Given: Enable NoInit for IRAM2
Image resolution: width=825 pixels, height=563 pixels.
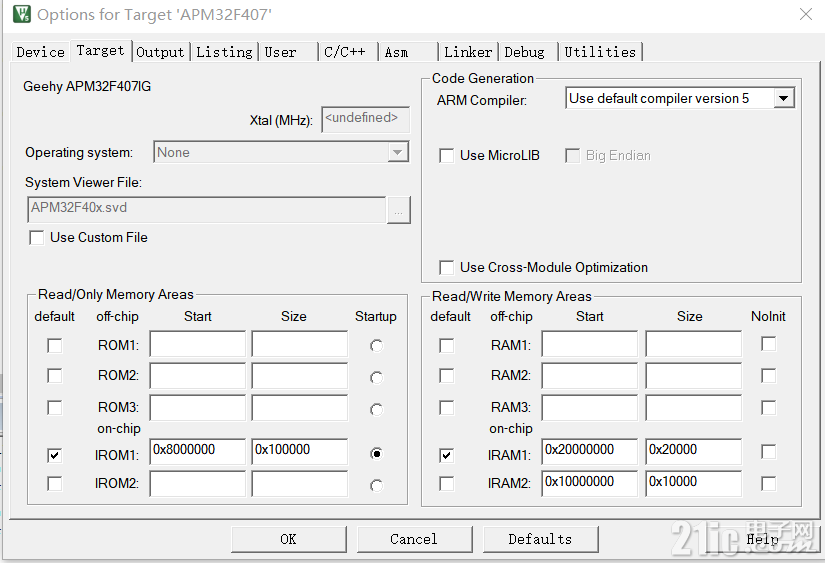Looking at the screenshot, I should 769,484.
